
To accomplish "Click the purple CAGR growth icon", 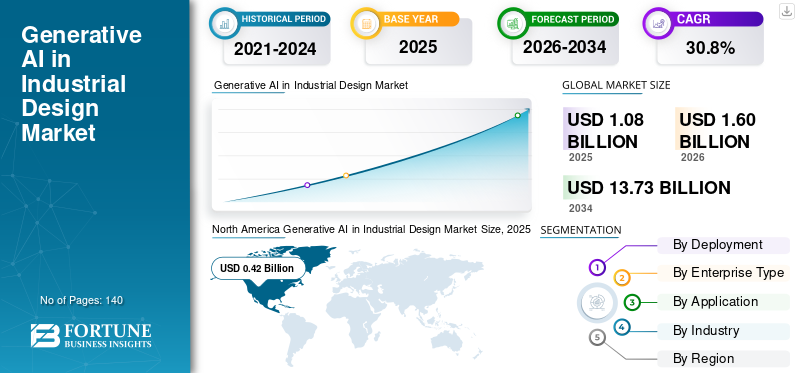I will pos(658,22).
